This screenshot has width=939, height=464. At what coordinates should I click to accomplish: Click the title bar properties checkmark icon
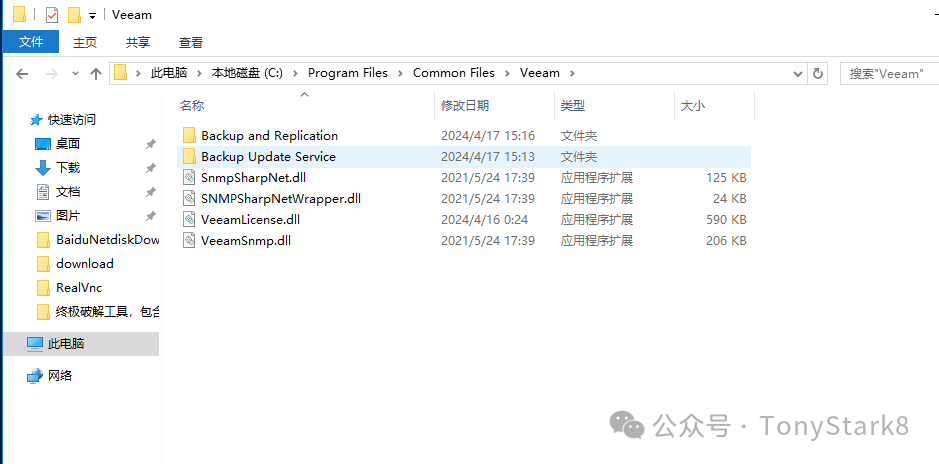(x=52, y=14)
